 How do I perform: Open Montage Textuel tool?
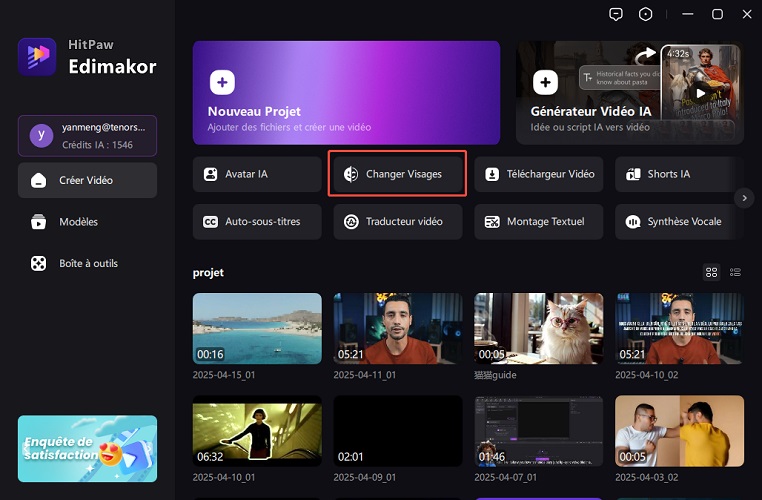pos(539,222)
